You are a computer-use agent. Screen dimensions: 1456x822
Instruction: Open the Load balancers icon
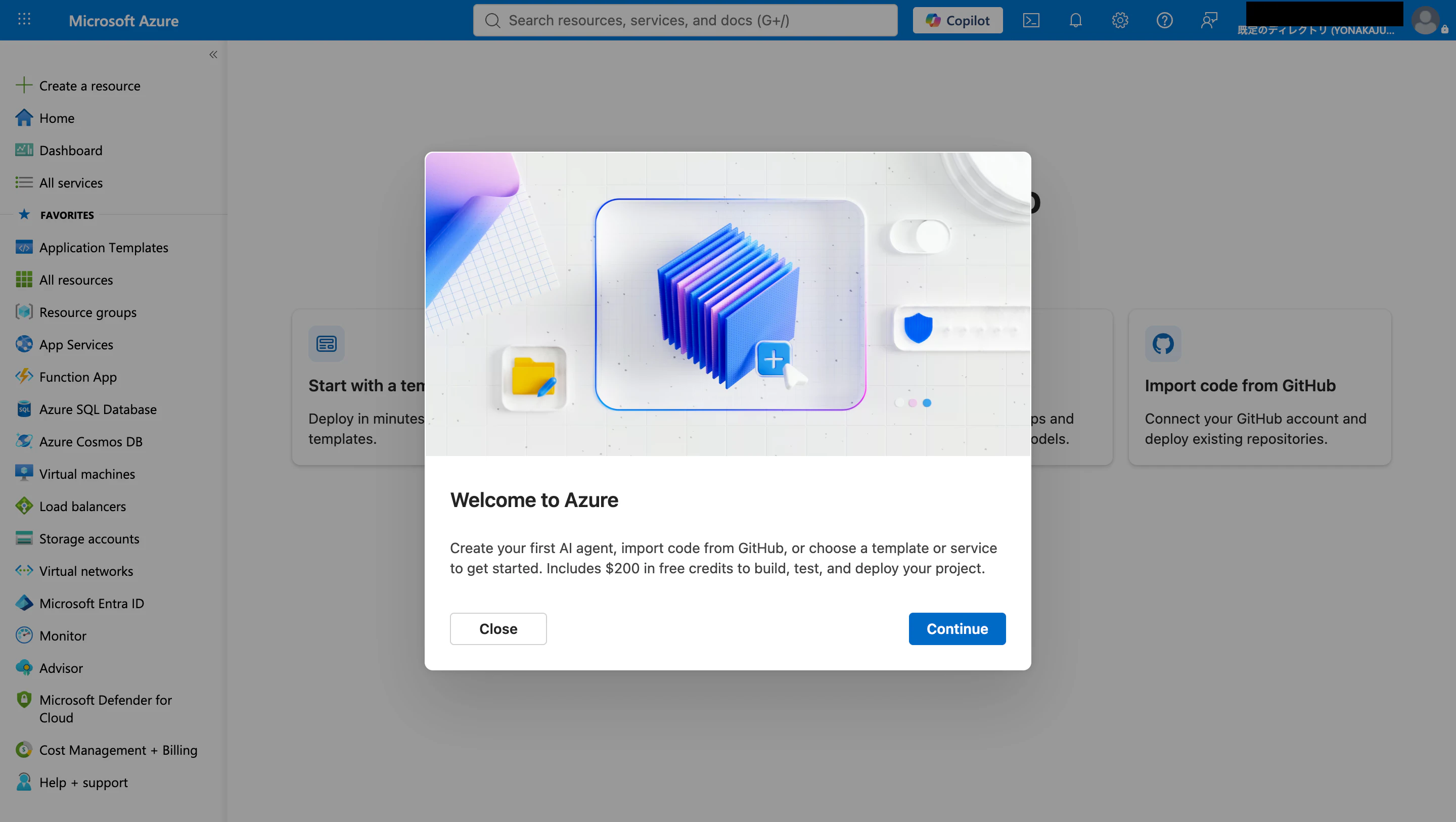pyautogui.click(x=24, y=506)
